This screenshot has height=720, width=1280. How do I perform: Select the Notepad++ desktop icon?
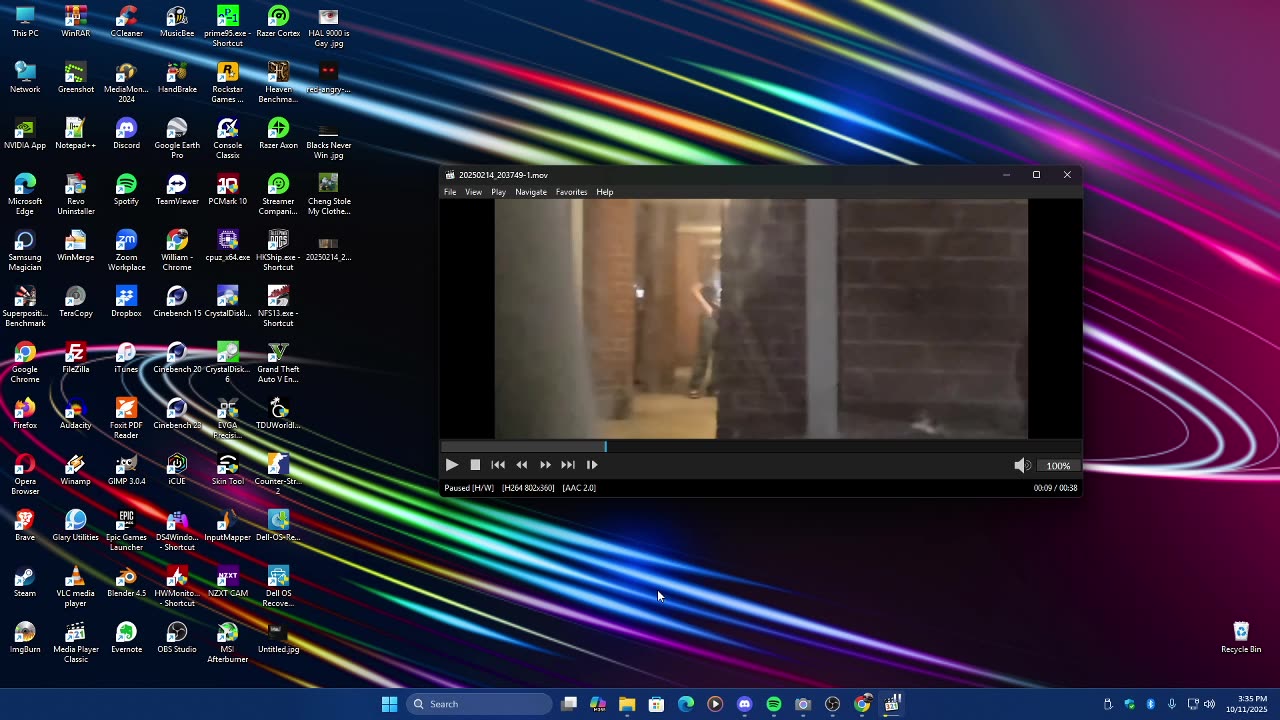76,134
